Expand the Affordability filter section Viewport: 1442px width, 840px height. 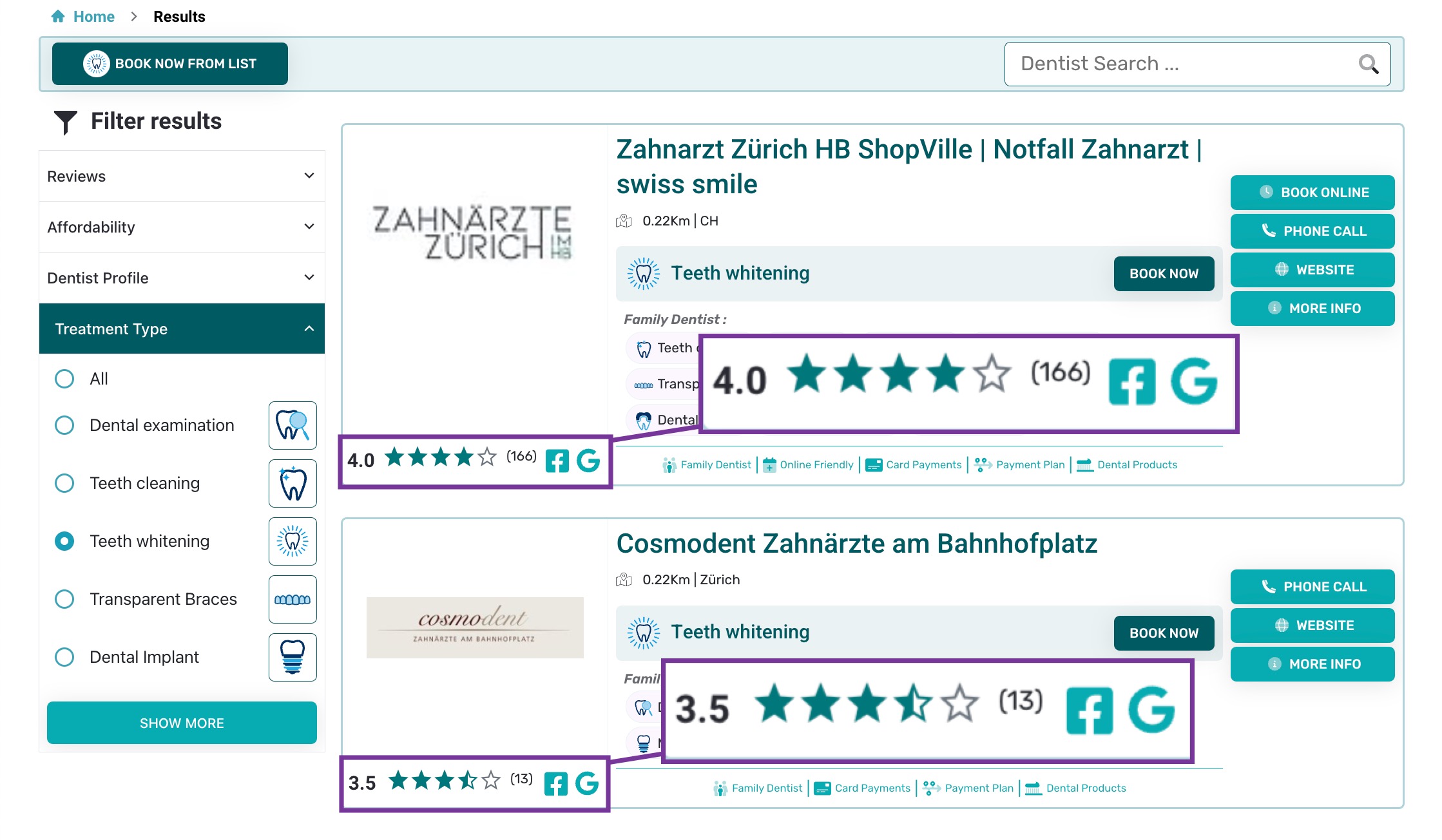(x=182, y=227)
